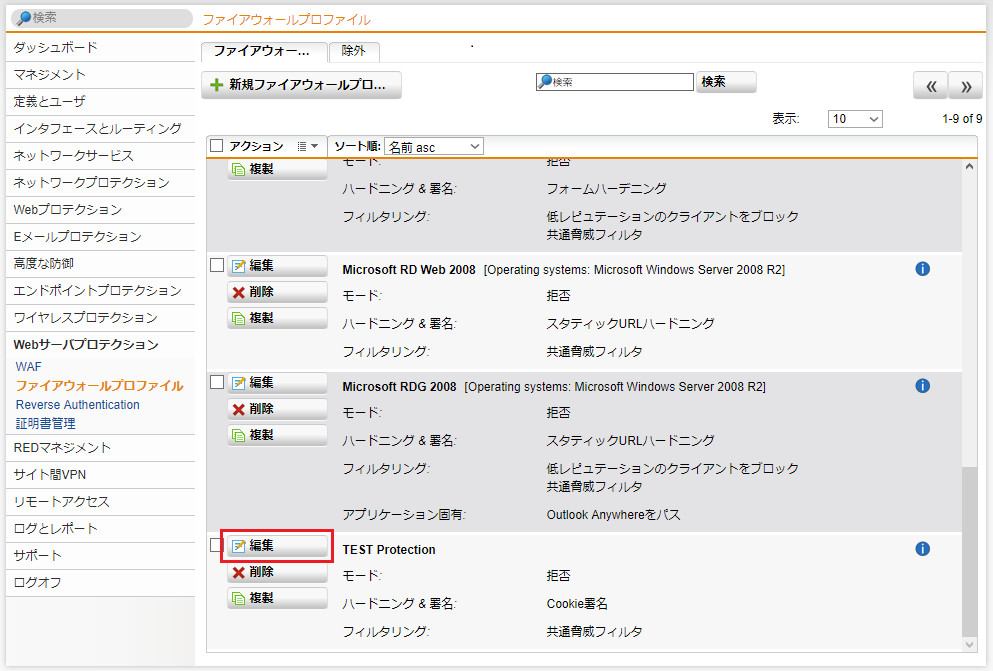Delete the Microsoft RDG 2008 profile

tap(277, 409)
